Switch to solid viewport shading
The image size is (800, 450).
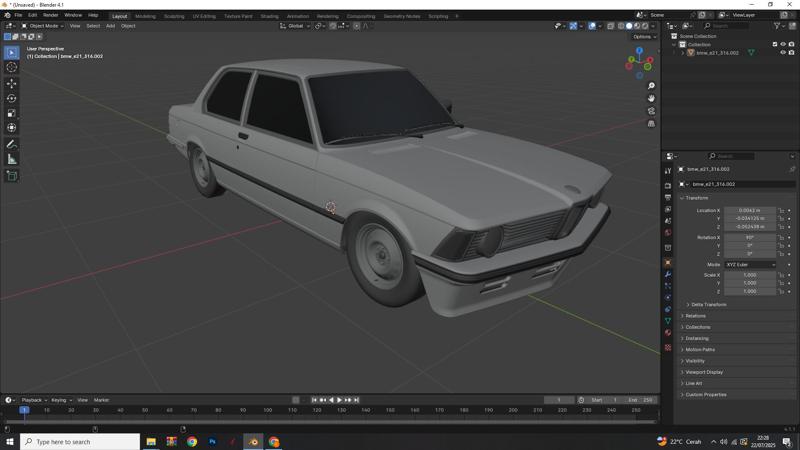click(x=629, y=26)
